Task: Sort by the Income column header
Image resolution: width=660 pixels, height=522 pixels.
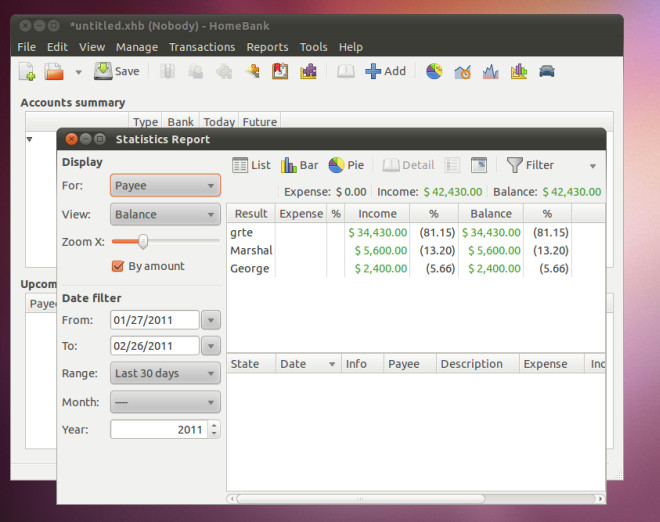Action: pyautogui.click(x=377, y=214)
